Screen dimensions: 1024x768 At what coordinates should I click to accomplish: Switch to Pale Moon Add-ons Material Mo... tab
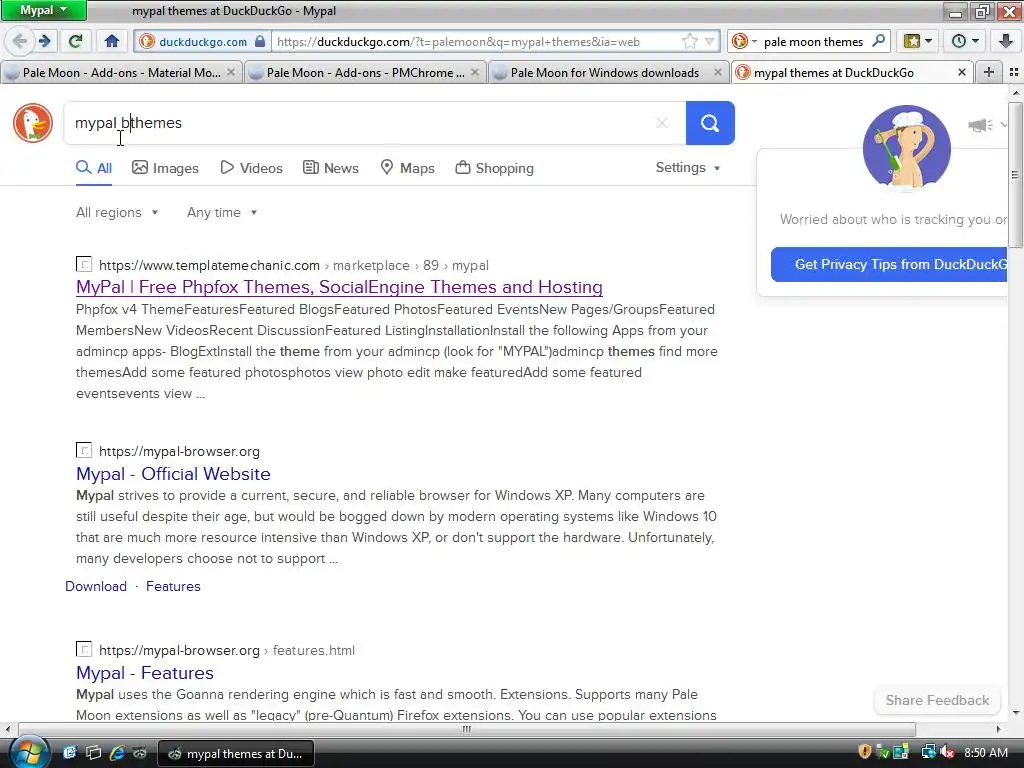click(121, 72)
